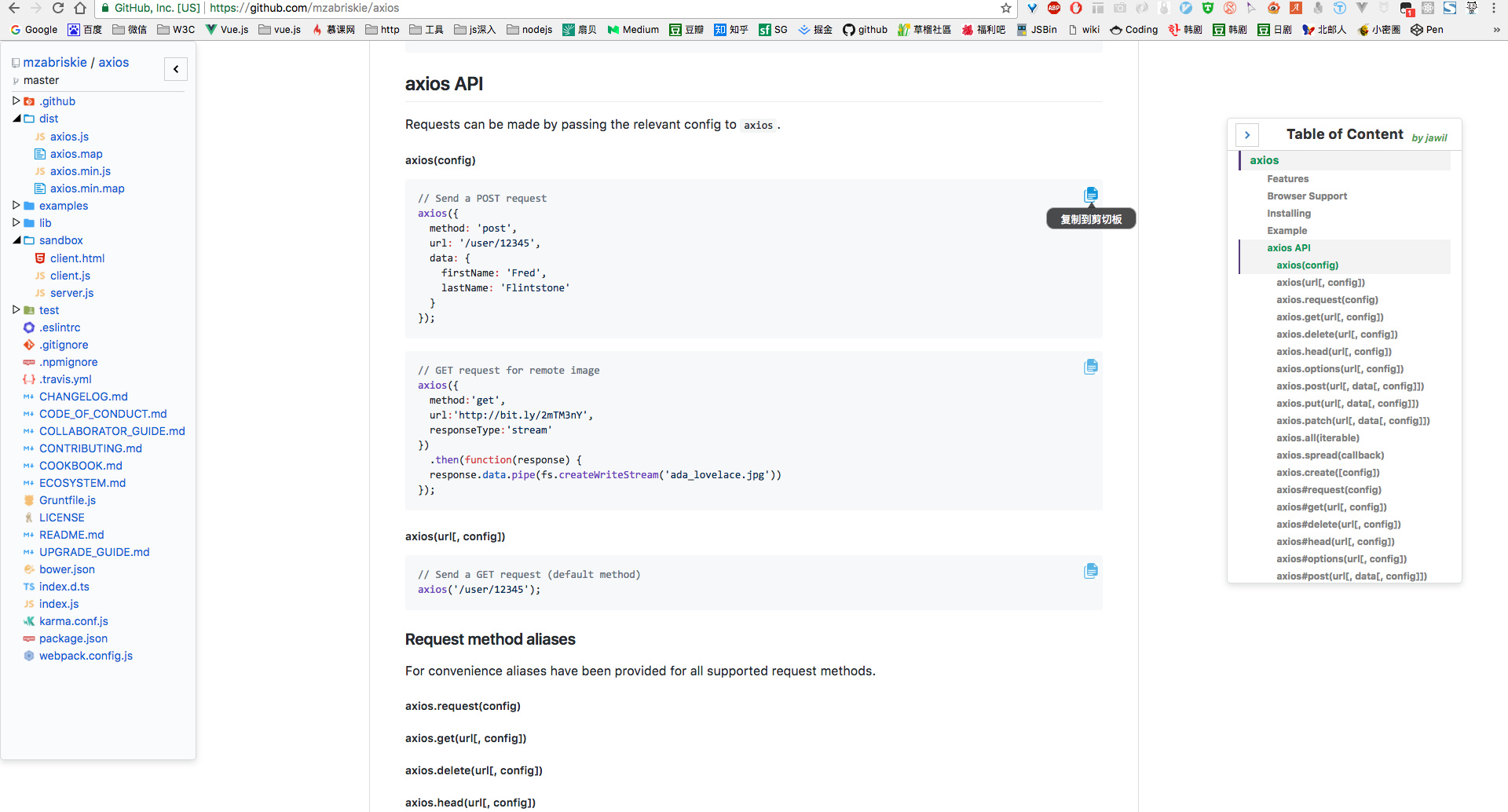Click the Sina Weibo extension icon
The height and width of the screenshot is (812, 1508).
(x=1273, y=9)
